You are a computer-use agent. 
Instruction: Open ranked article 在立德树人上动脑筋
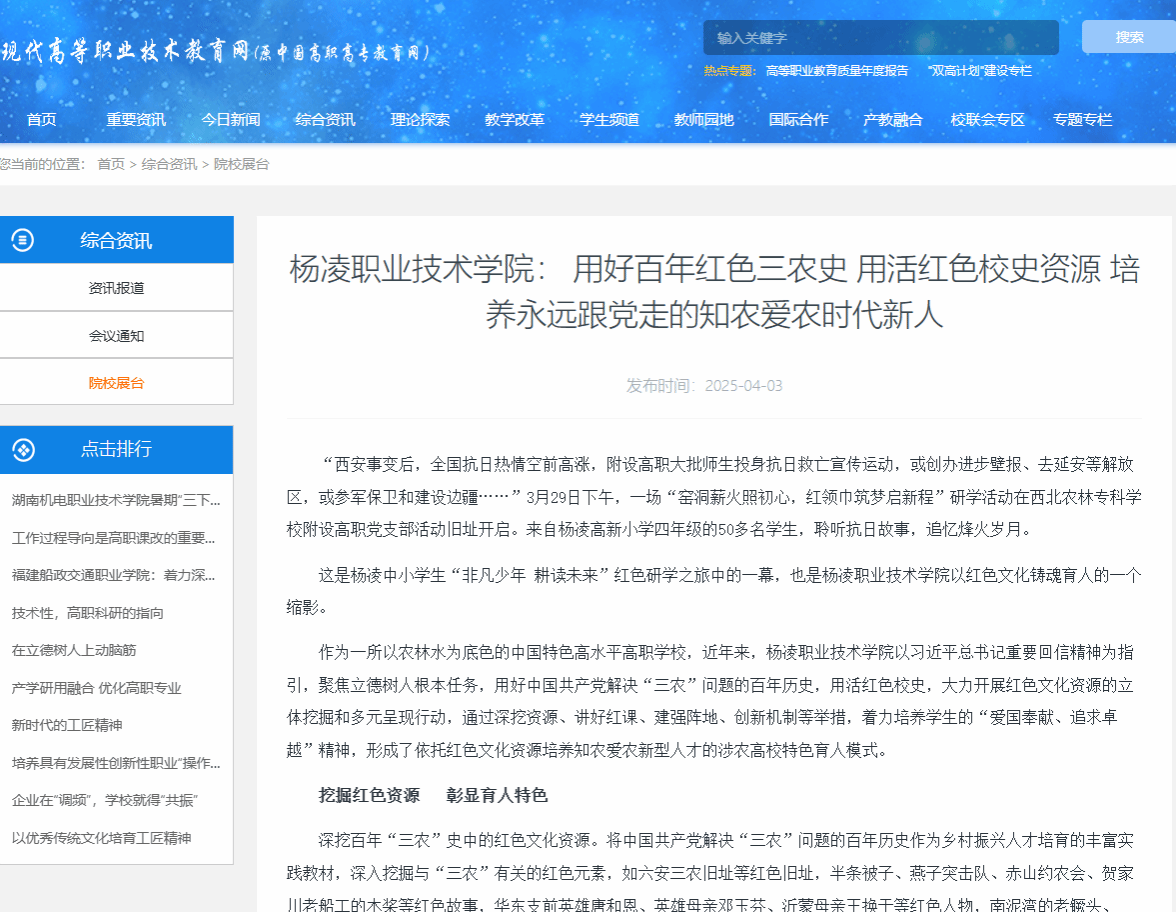click(74, 650)
